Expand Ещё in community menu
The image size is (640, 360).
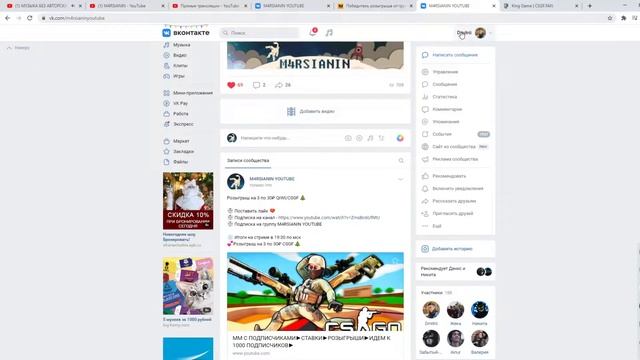[x=437, y=226]
